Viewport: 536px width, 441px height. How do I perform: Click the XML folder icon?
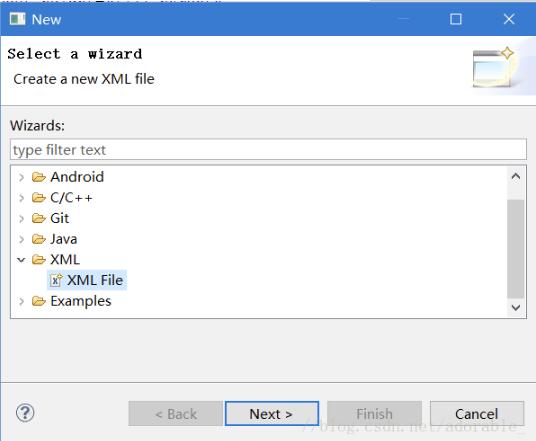39,259
